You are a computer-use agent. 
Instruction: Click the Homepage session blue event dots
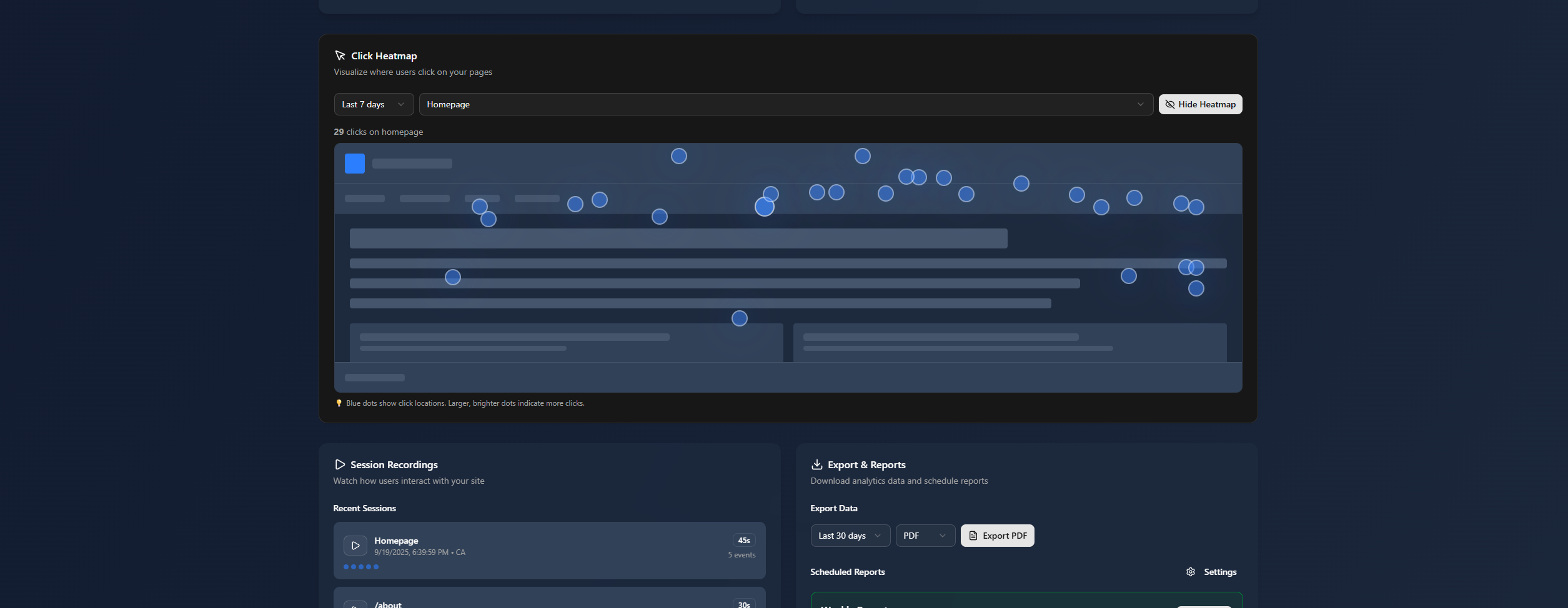(361, 567)
